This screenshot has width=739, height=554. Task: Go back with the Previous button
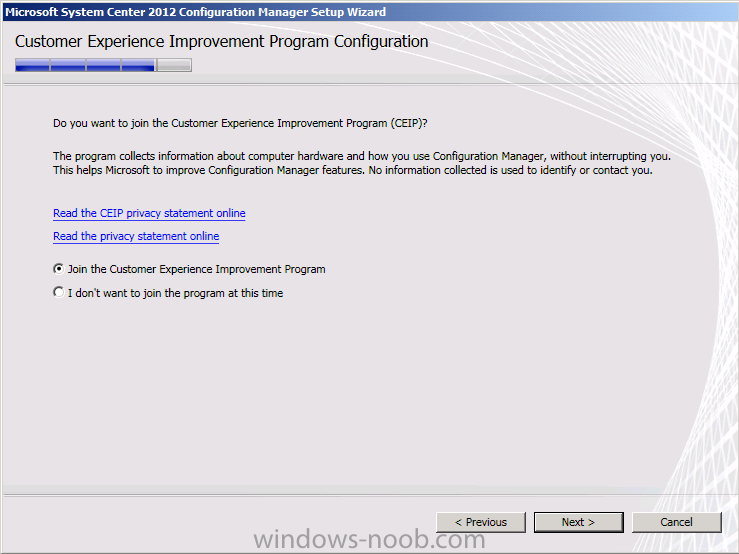(481, 522)
